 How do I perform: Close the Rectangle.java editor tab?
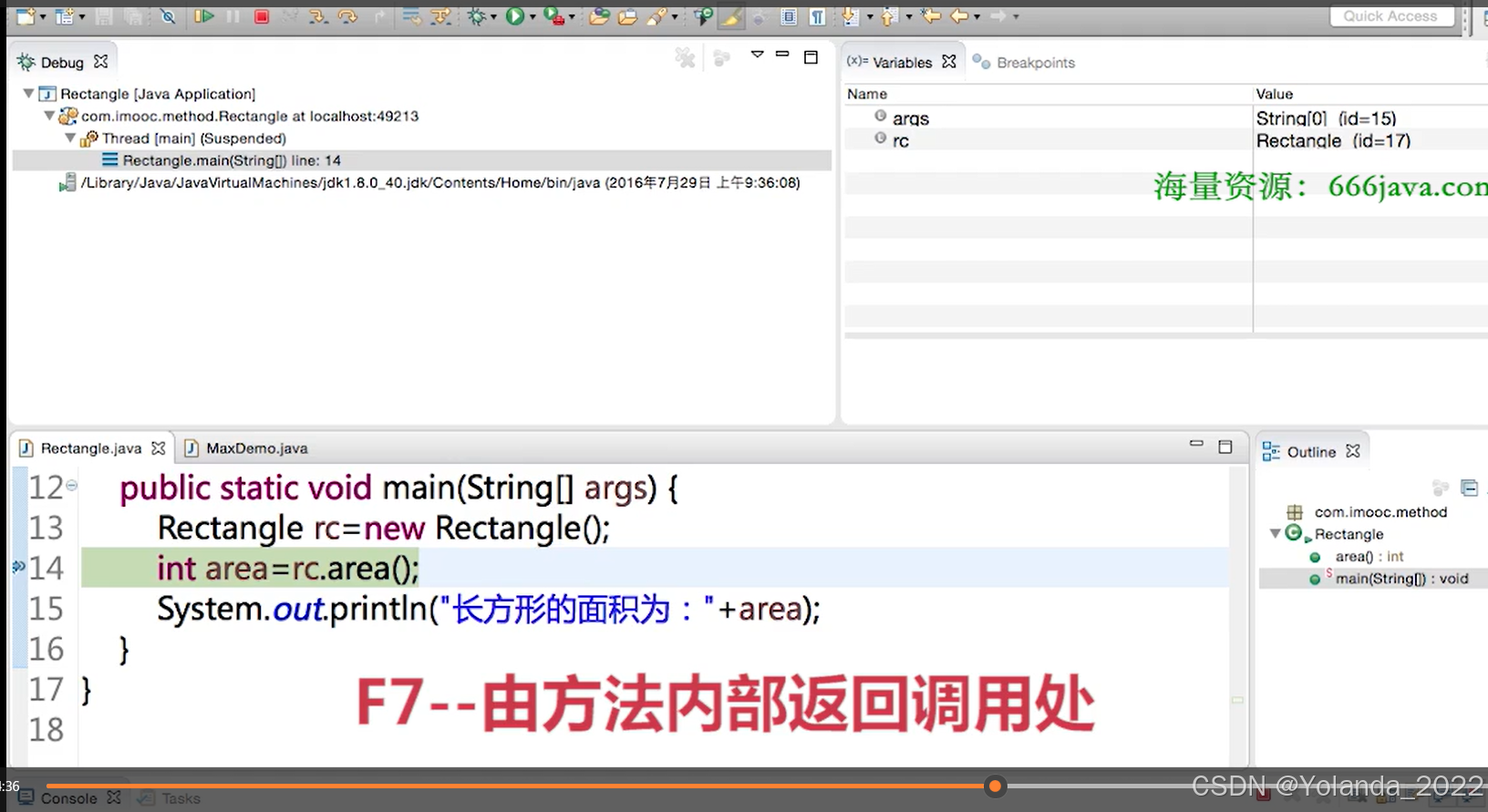tap(159, 448)
